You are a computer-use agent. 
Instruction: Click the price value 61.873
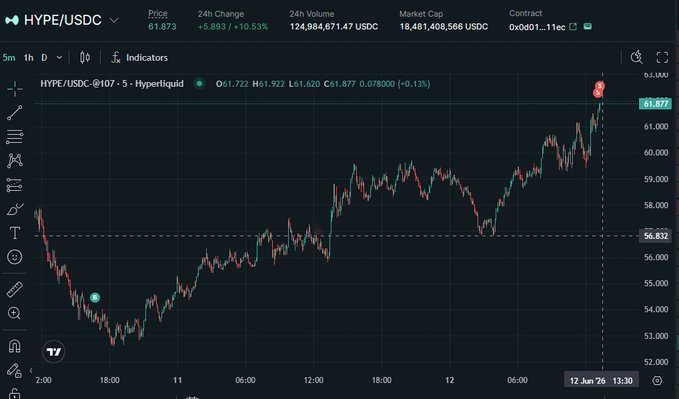[x=162, y=27]
